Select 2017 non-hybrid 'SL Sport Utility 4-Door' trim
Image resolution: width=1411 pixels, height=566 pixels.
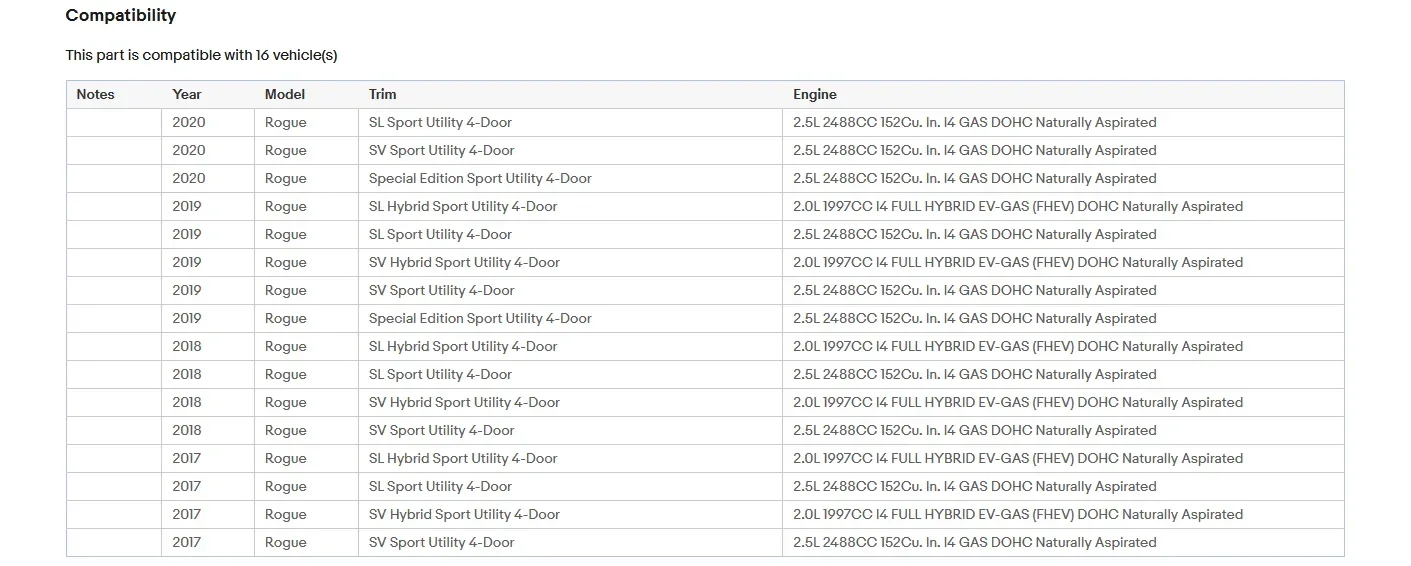pos(440,487)
